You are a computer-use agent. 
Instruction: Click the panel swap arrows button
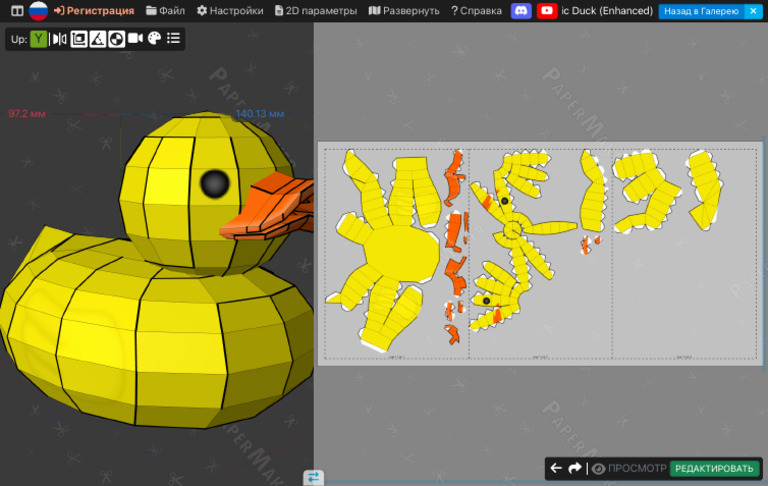[313, 477]
